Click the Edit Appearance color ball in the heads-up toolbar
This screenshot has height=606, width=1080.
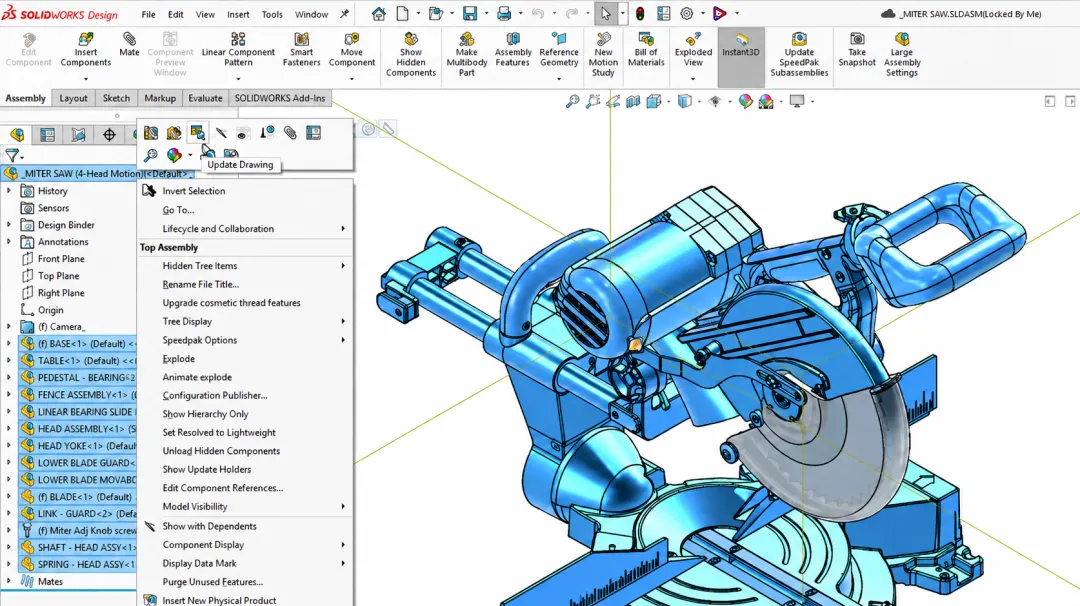[745, 102]
